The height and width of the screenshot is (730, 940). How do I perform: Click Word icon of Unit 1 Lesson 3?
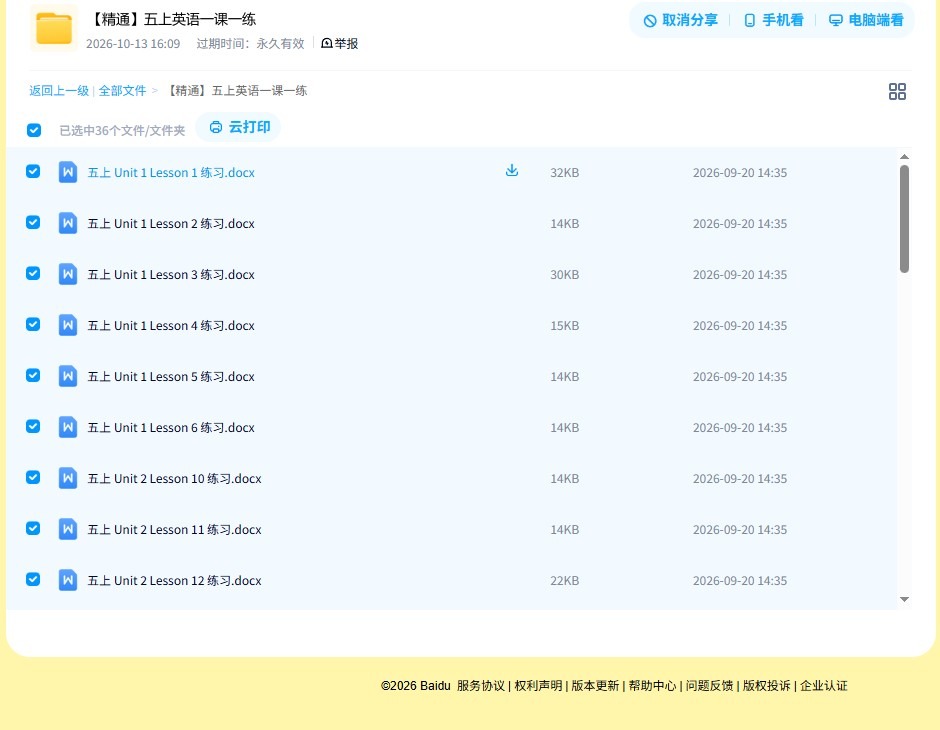coord(68,274)
